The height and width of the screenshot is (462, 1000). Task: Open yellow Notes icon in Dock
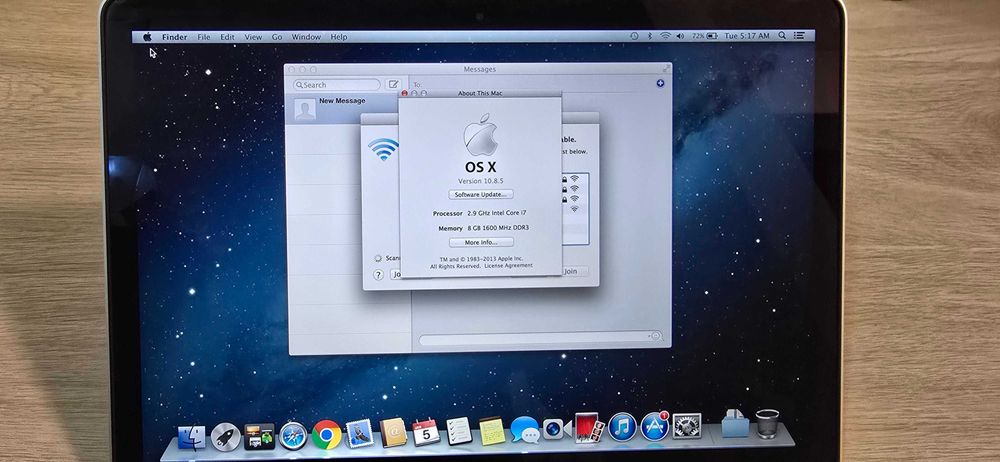[x=492, y=431]
